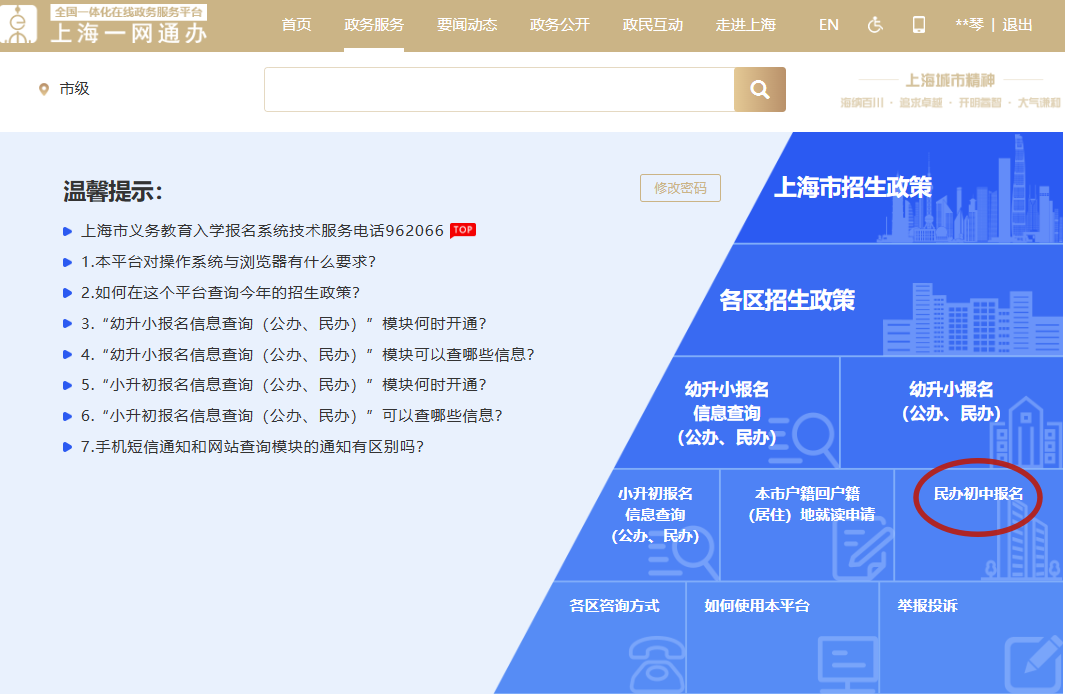Click the 修改密码 button
This screenshot has height=694, width=1065.
click(680, 188)
